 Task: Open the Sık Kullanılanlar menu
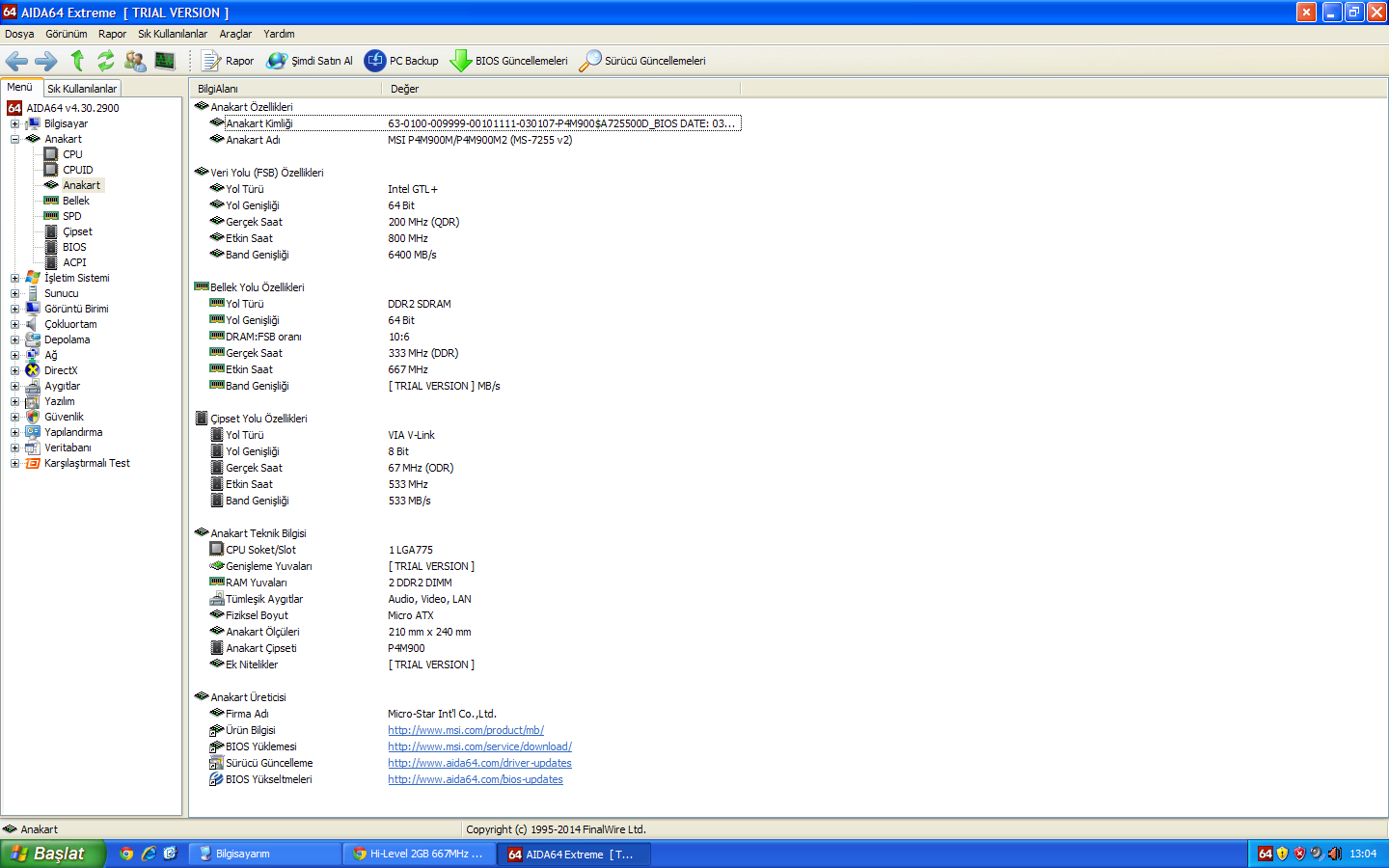click(x=173, y=34)
